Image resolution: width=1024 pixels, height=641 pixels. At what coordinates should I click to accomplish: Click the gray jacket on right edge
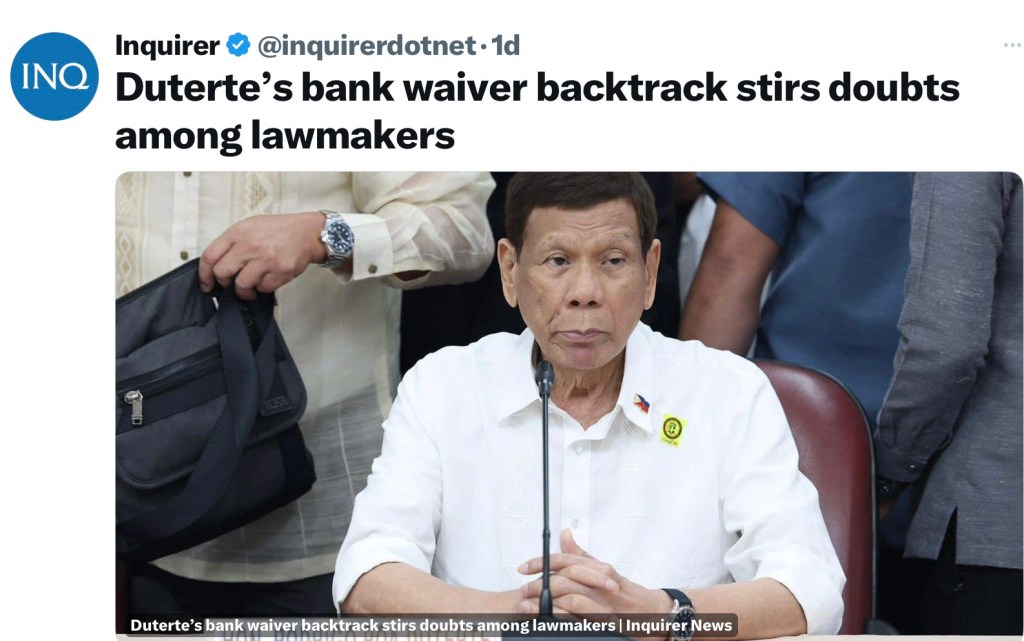coord(953,366)
